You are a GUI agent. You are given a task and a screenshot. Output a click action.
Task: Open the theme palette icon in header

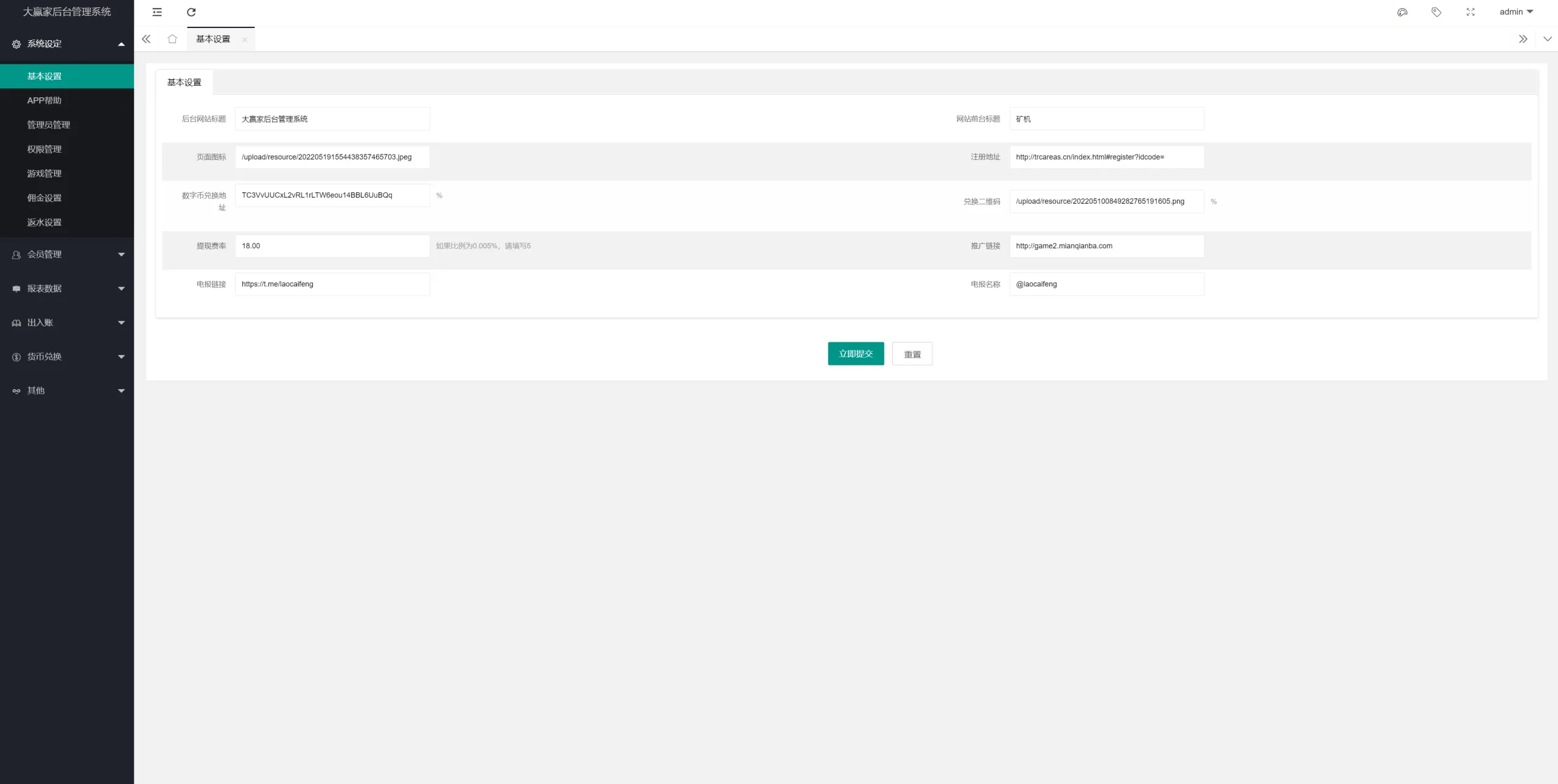pyautogui.click(x=1402, y=12)
